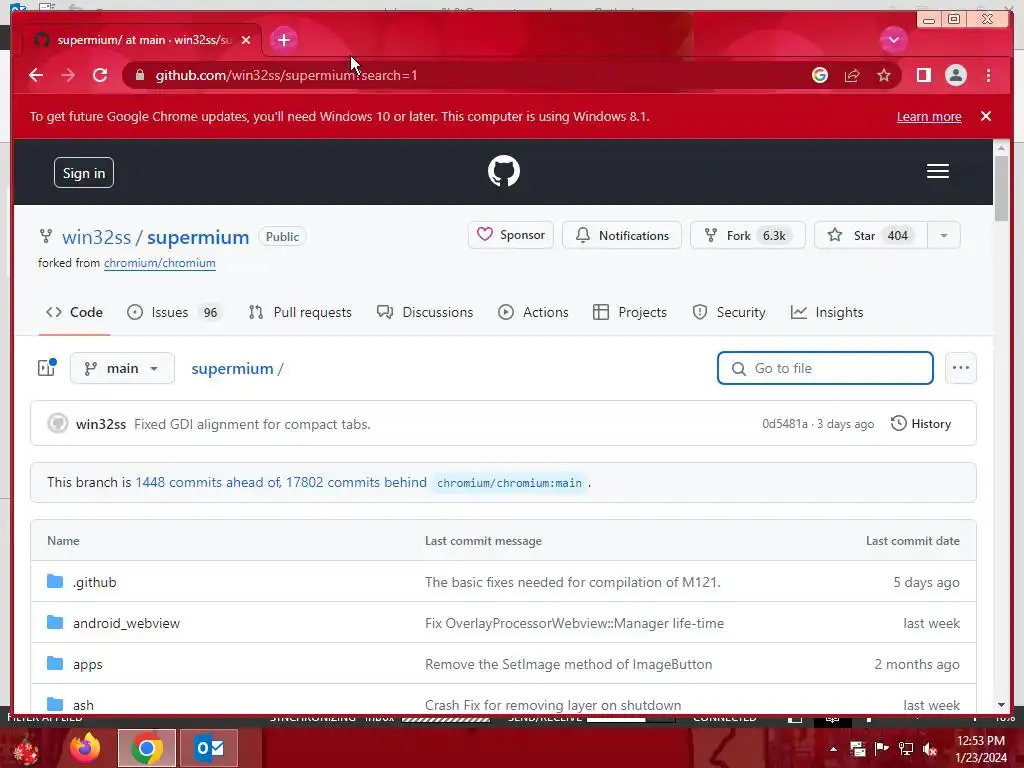Open Insights tab
Screen dimensions: 1024x768
[827, 312]
